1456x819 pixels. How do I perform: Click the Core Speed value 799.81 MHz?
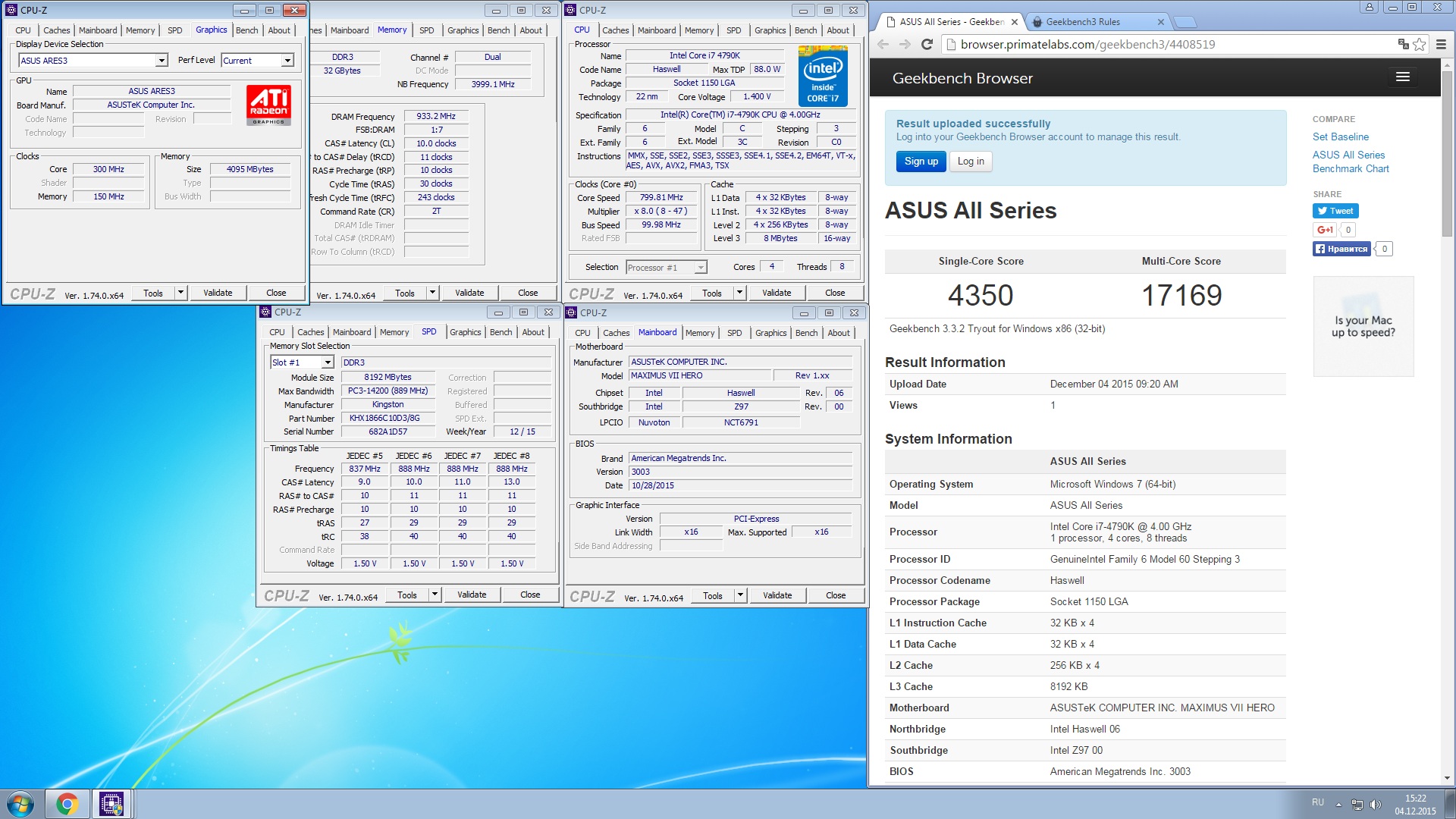coord(661,197)
